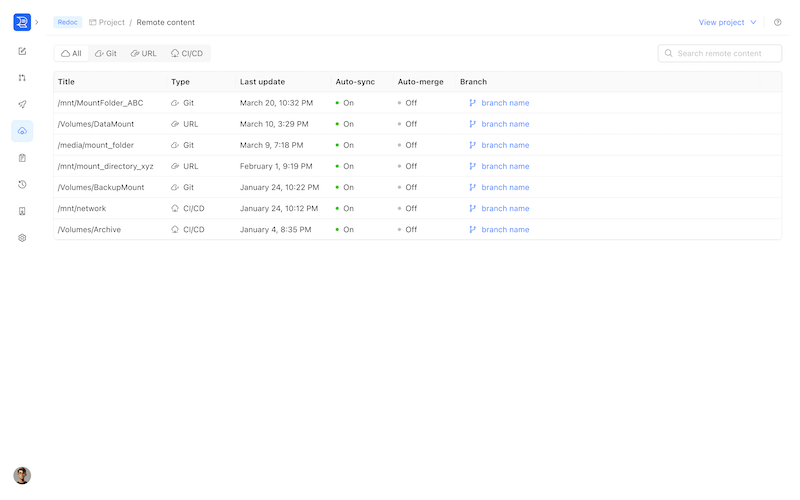Open the /mnt/mount_directory_xyz row title

click(x=106, y=166)
